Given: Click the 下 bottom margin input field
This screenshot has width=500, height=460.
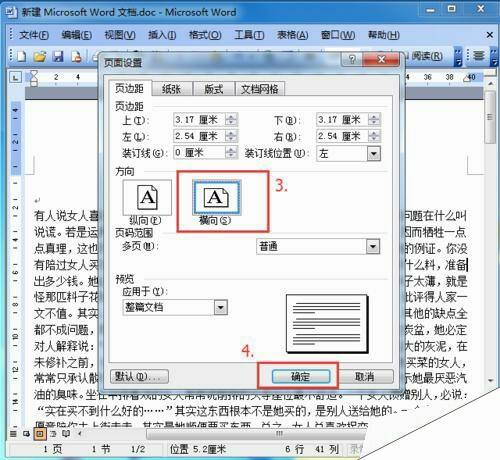Looking at the screenshot, I should tap(342, 119).
